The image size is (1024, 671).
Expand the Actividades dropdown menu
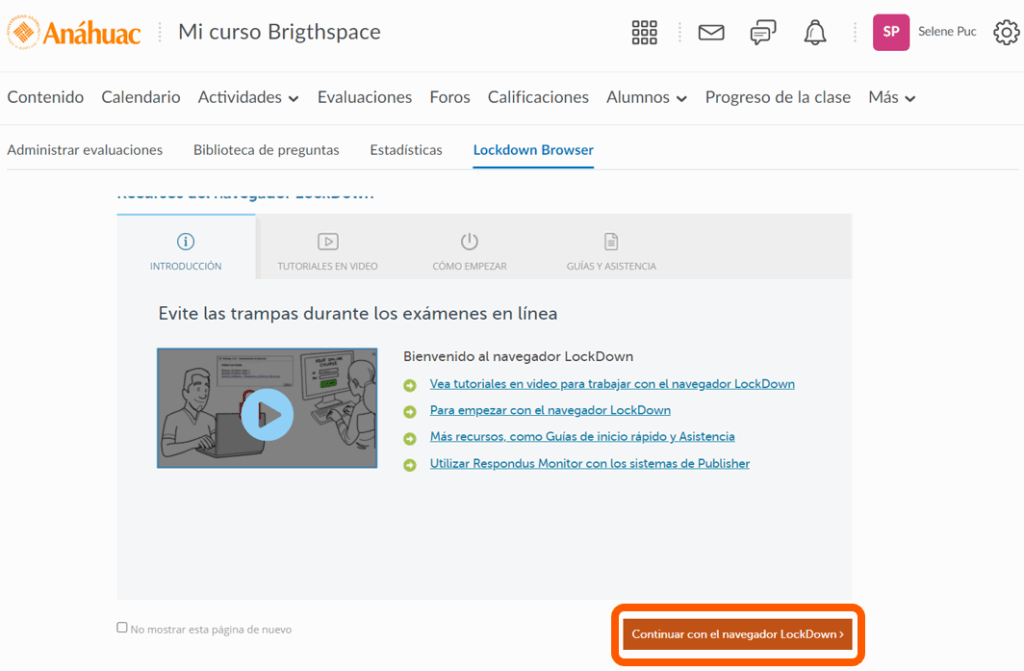click(248, 97)
